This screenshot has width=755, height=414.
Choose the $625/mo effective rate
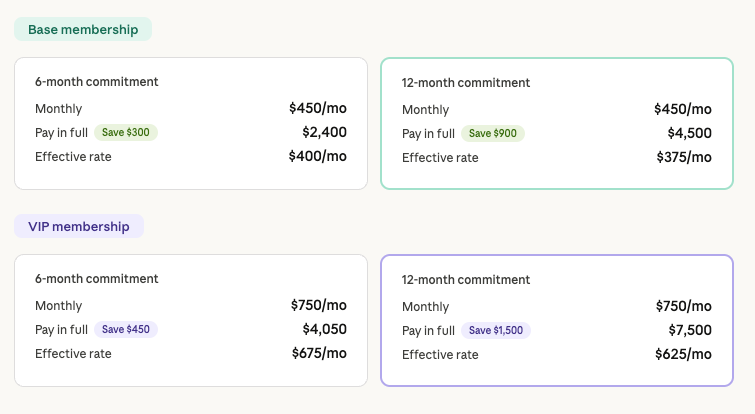[684, 354]
